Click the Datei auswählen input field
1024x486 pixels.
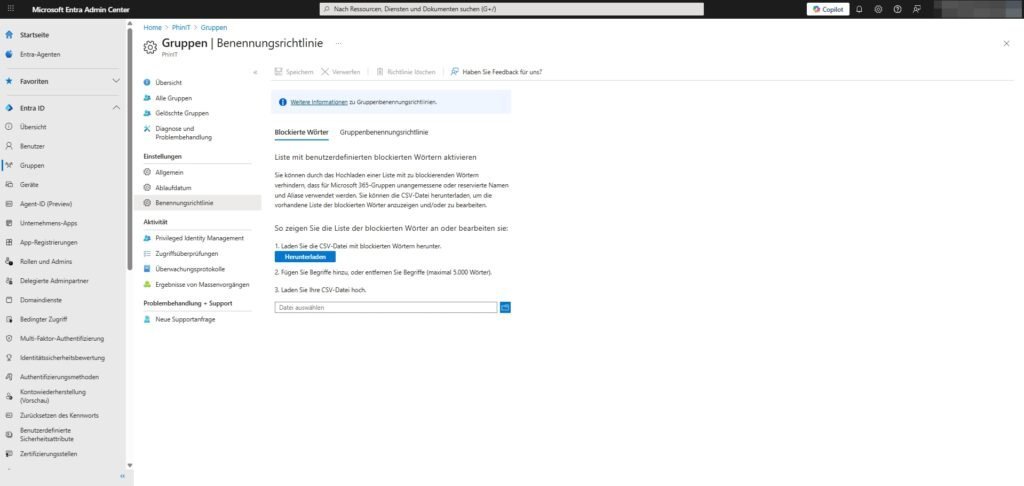[x=385, y=307]
